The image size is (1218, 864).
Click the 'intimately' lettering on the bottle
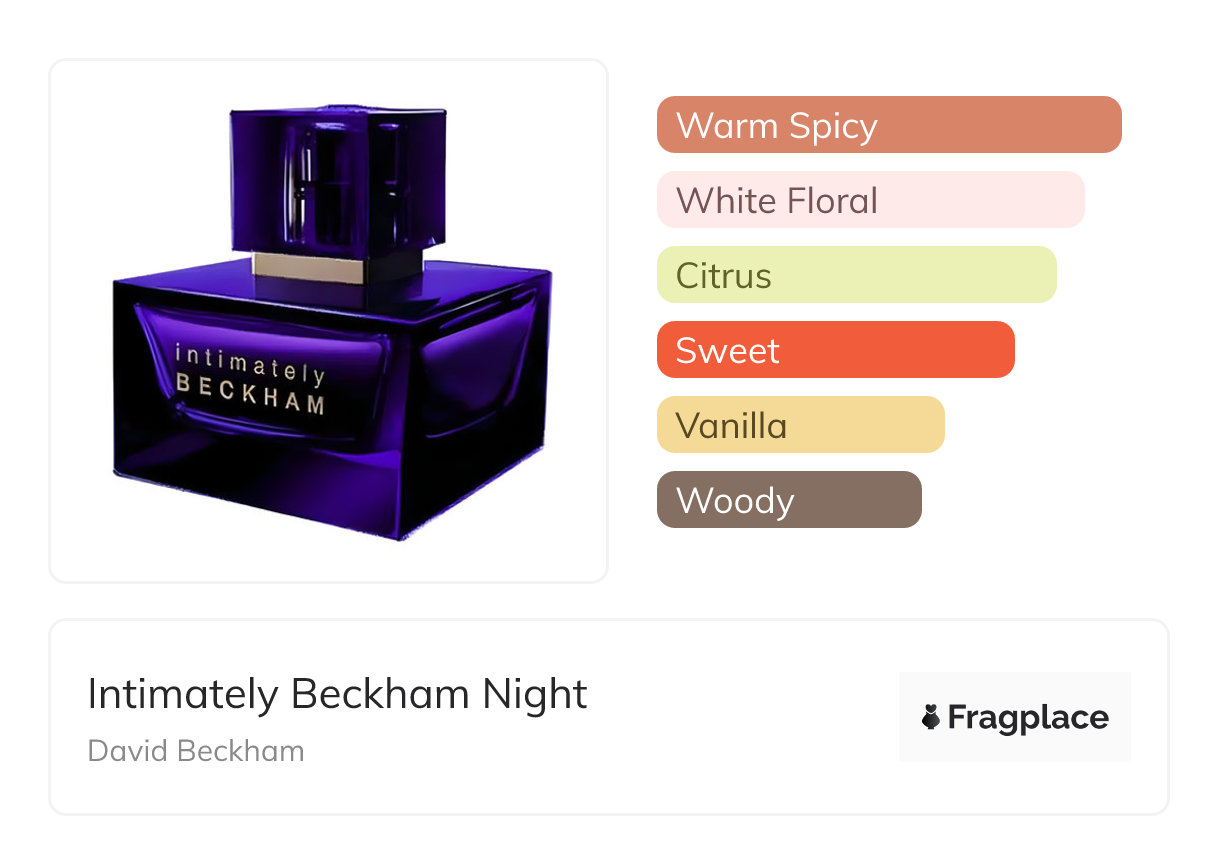[x=250, y=364]
